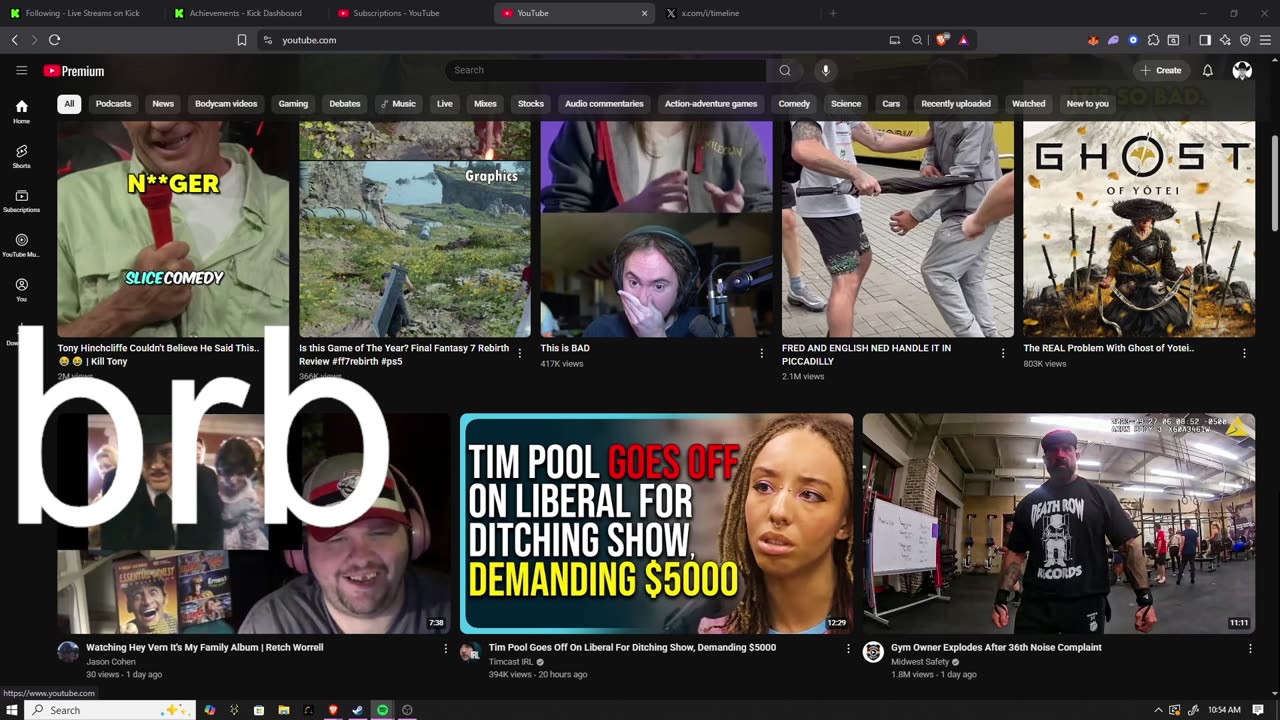Open options for Final Fantasy 7 Rebirth short

[519, 353]
